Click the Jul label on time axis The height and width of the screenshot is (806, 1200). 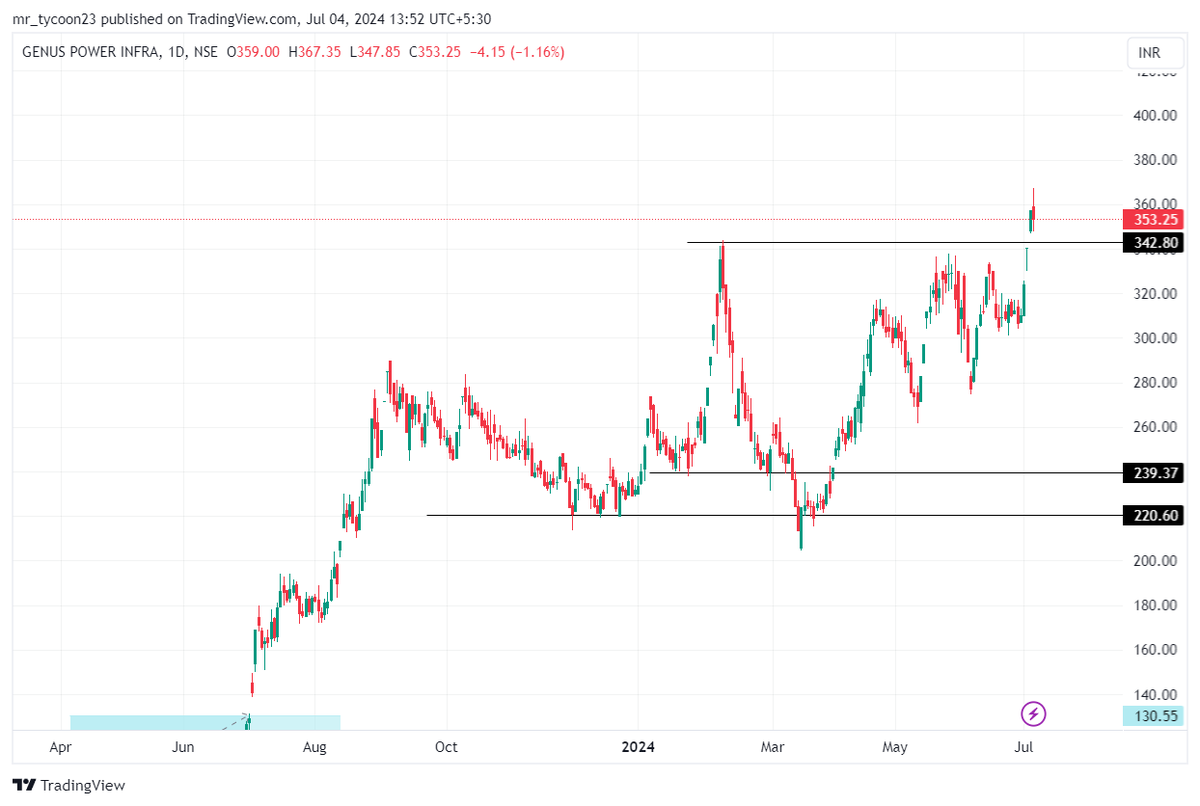click(1023, 747)
